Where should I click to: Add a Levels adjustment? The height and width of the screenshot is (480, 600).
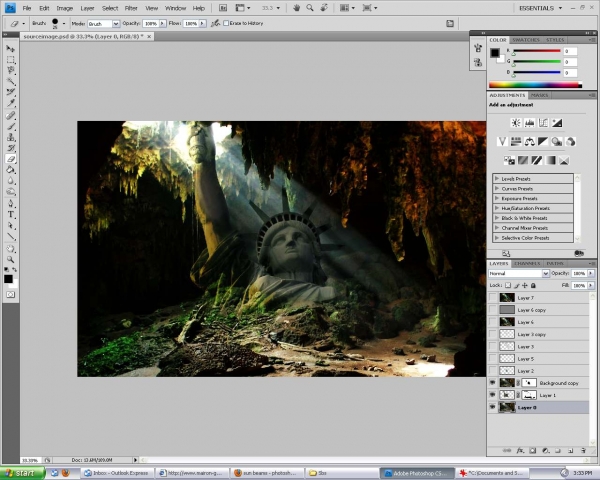(530, 123)
